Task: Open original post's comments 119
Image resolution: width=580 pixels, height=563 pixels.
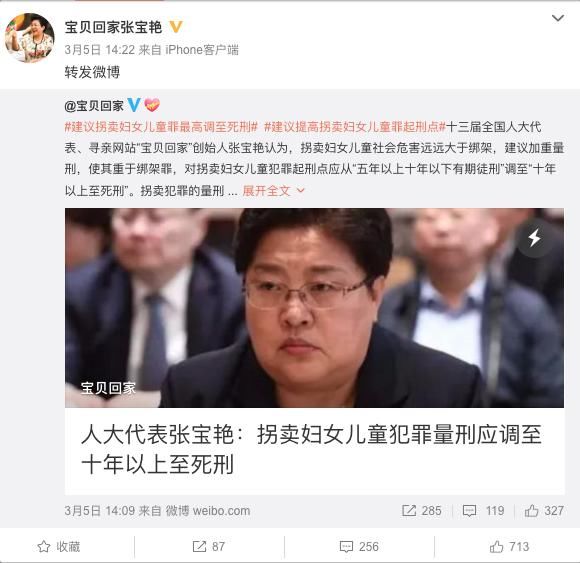Action: point(483,511)
